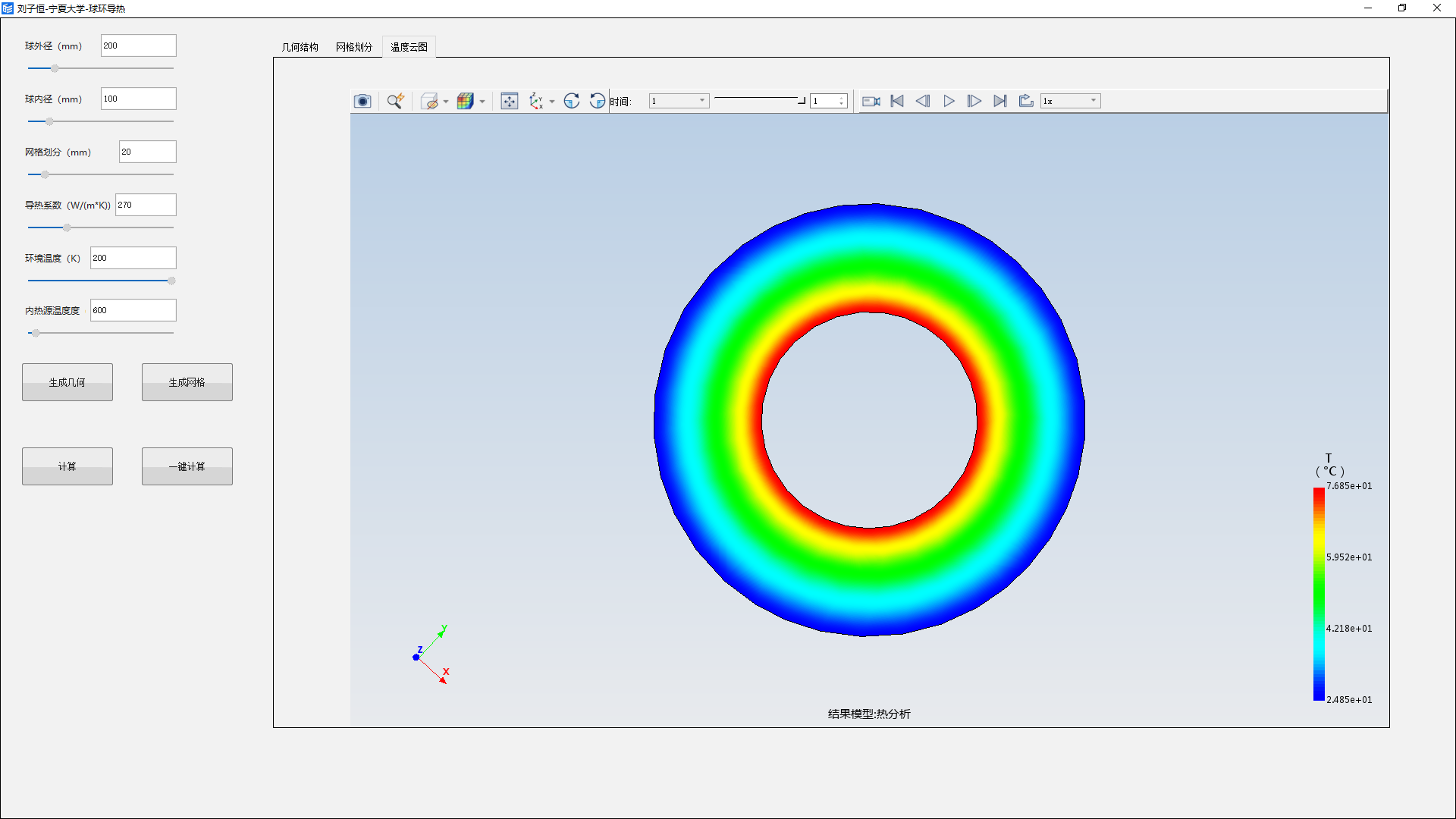This screenshot has width=1456, height=819.
Task: Click the 网格划分 size input field
Action: (x=148, y=152)
